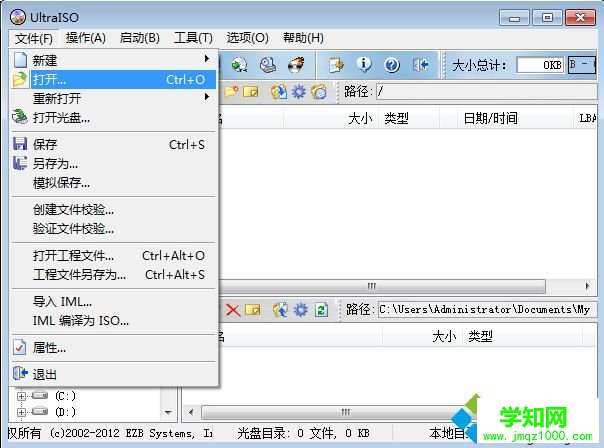The image size is (604, 448).
Task: Click the floppy disk icon beside 保存
Action: click(20, 144)
